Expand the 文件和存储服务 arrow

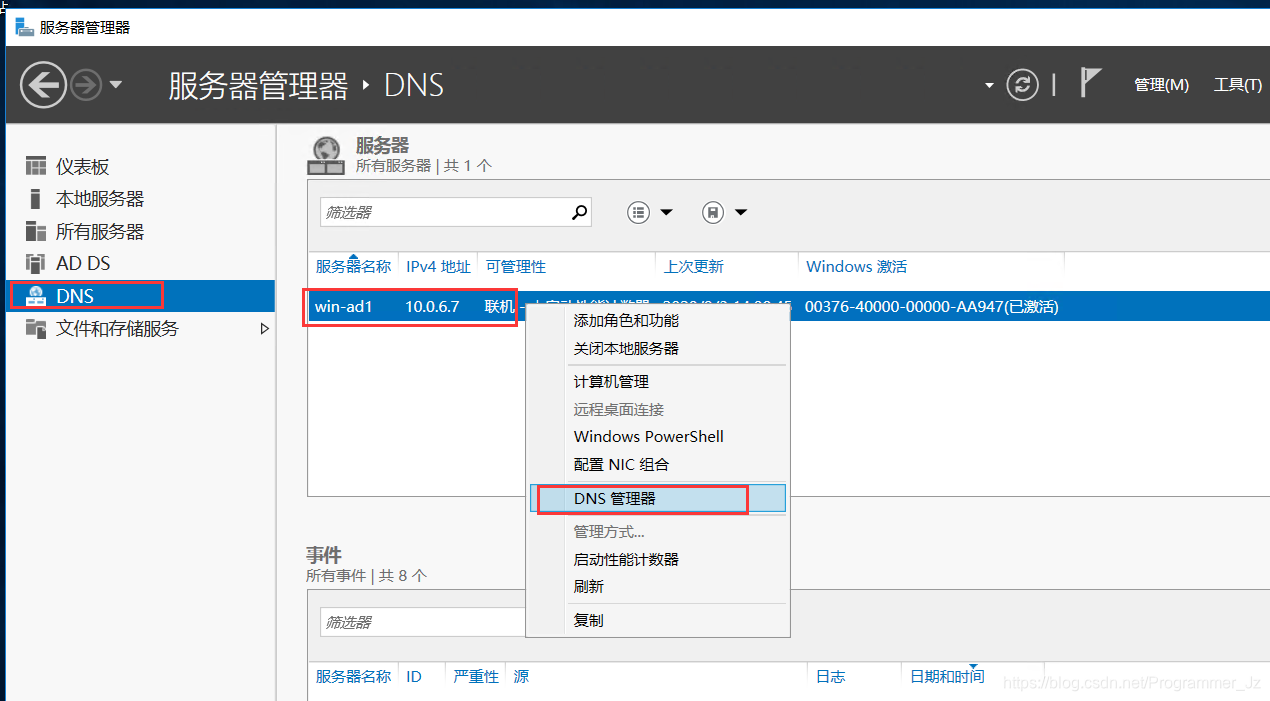click(x=264, y=328)
